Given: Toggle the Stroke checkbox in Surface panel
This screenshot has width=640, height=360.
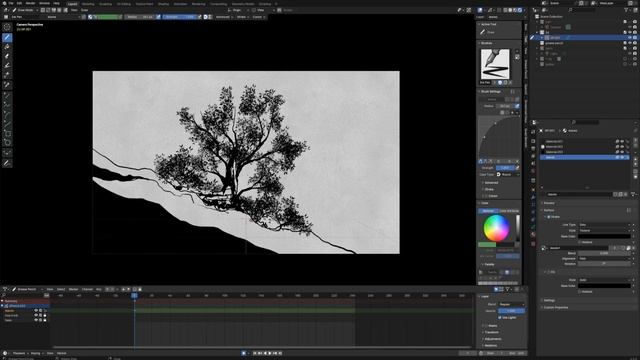Looking at the screenshot, I should (x=549, y=217).
